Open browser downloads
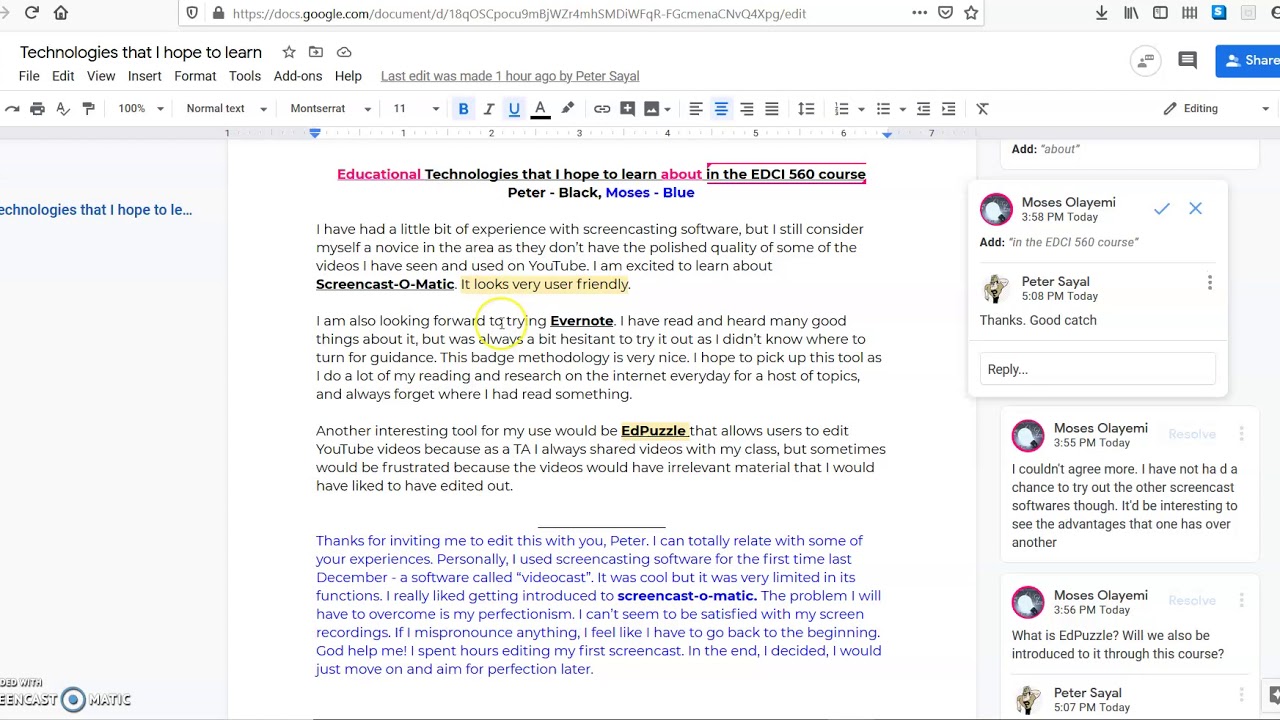The image size is (1280, 720). [x=1101, y=13]
